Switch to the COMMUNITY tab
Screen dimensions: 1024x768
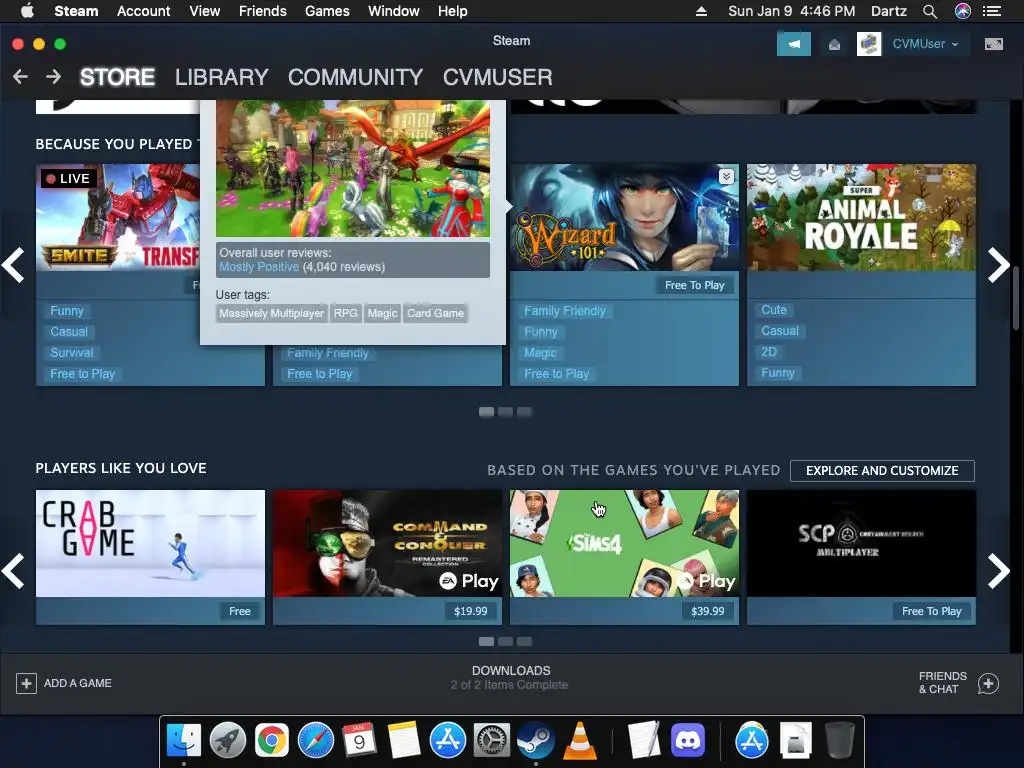pyautogui.click(x=355, y=77)
